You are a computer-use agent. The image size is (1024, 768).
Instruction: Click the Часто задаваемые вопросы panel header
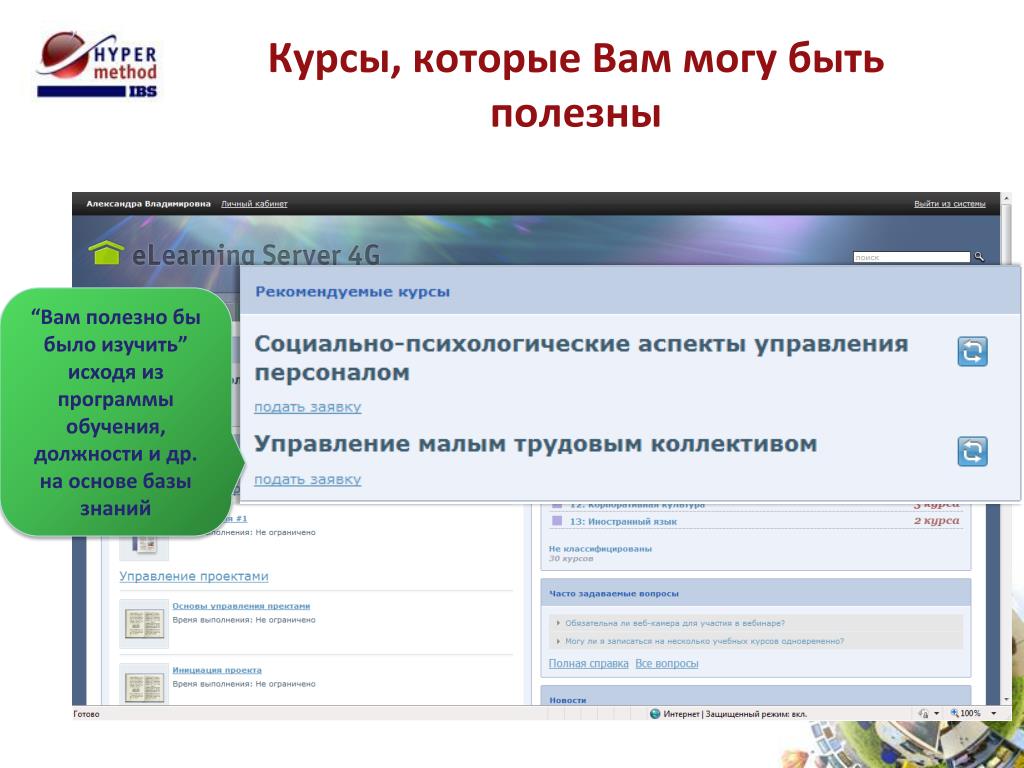(756, 594)
